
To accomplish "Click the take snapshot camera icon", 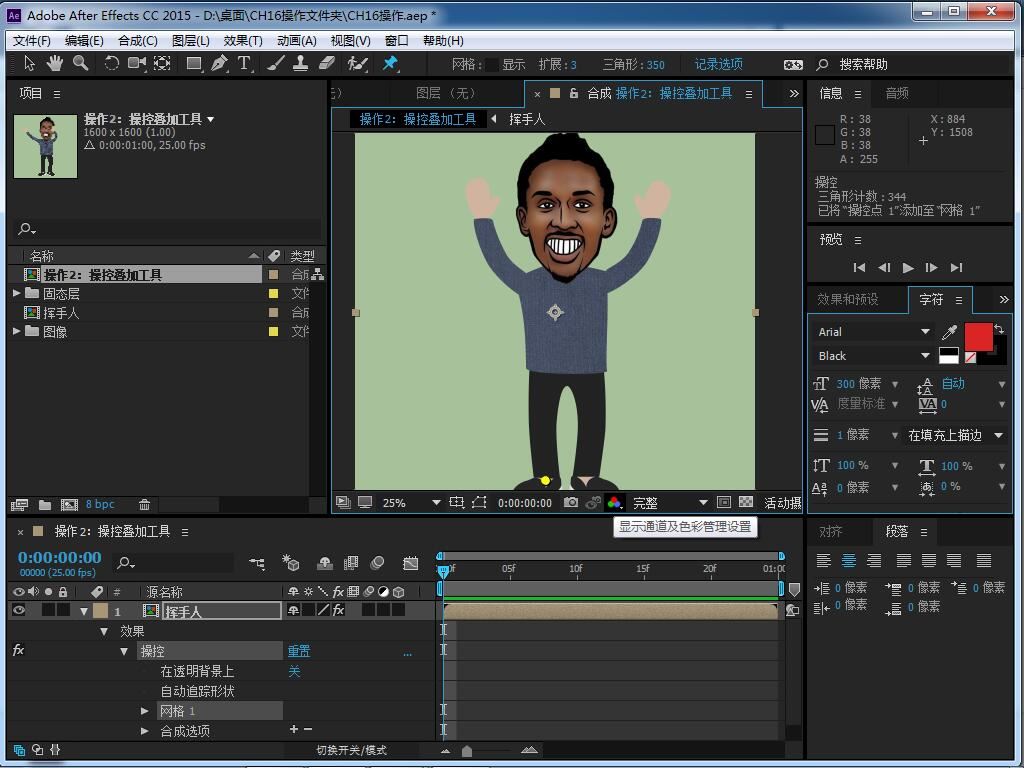I will tap(571, 502).
